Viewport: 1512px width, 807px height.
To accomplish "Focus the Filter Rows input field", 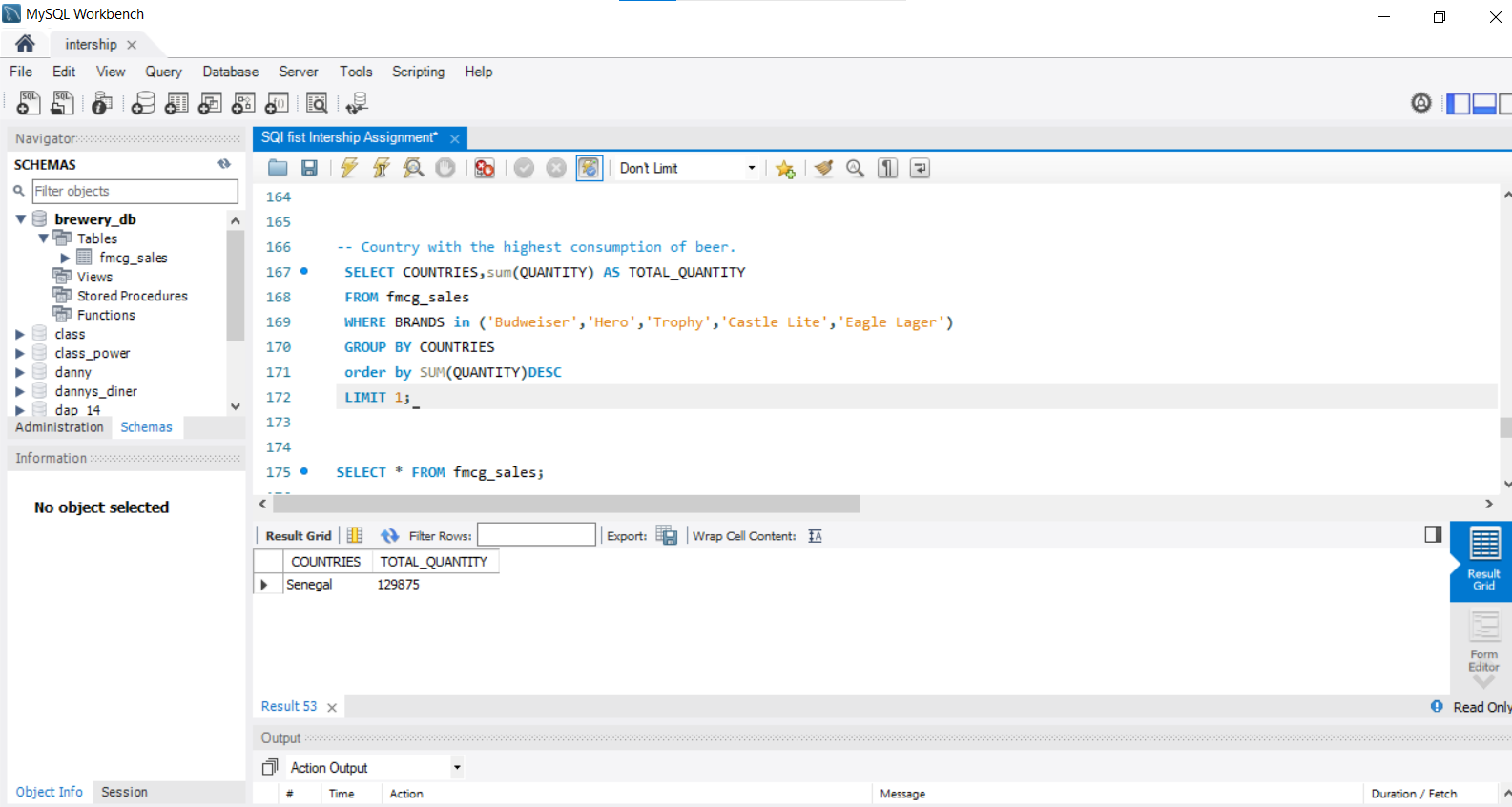I will coord(536,535).
